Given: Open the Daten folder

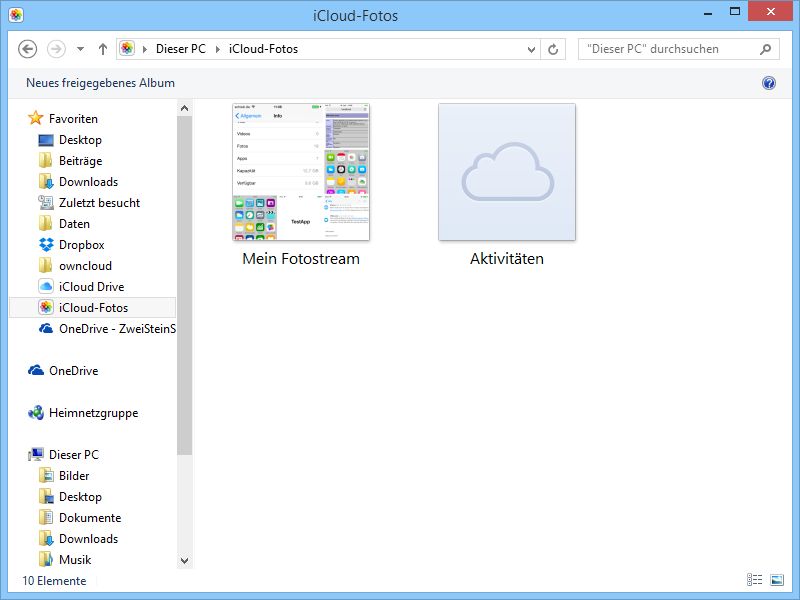Looking at the screenshot, I should pyautogui.click(x=74, y=223).
